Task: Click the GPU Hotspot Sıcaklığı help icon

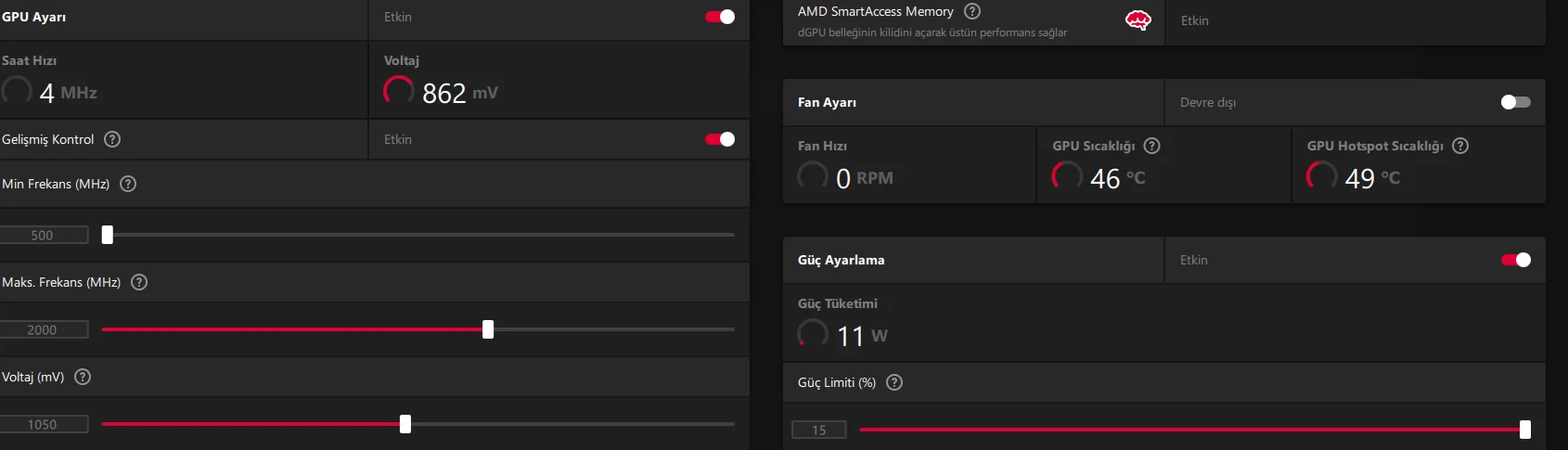Action: [1460, 146]
